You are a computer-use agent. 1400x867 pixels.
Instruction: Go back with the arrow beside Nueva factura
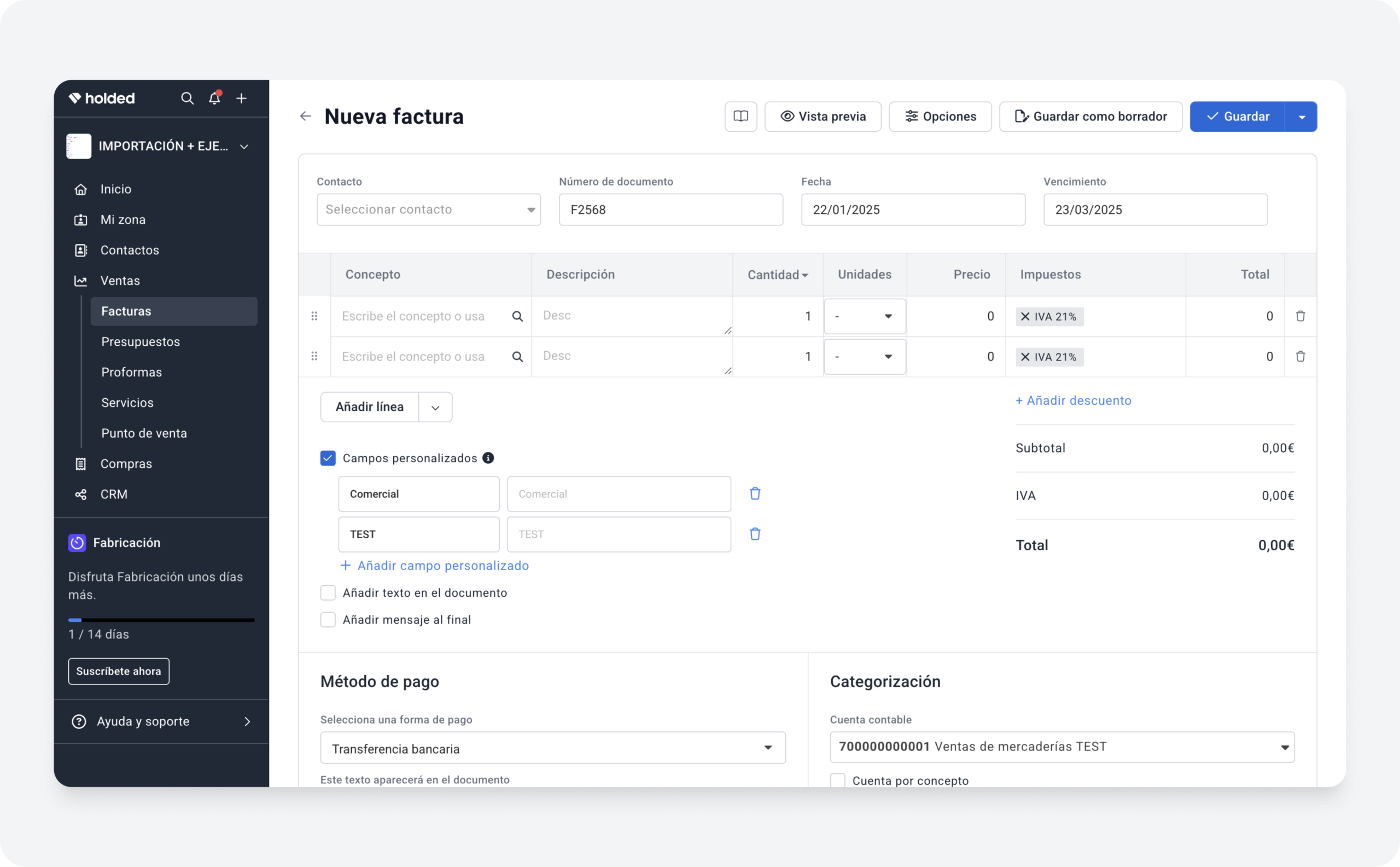tap(306, 117)
